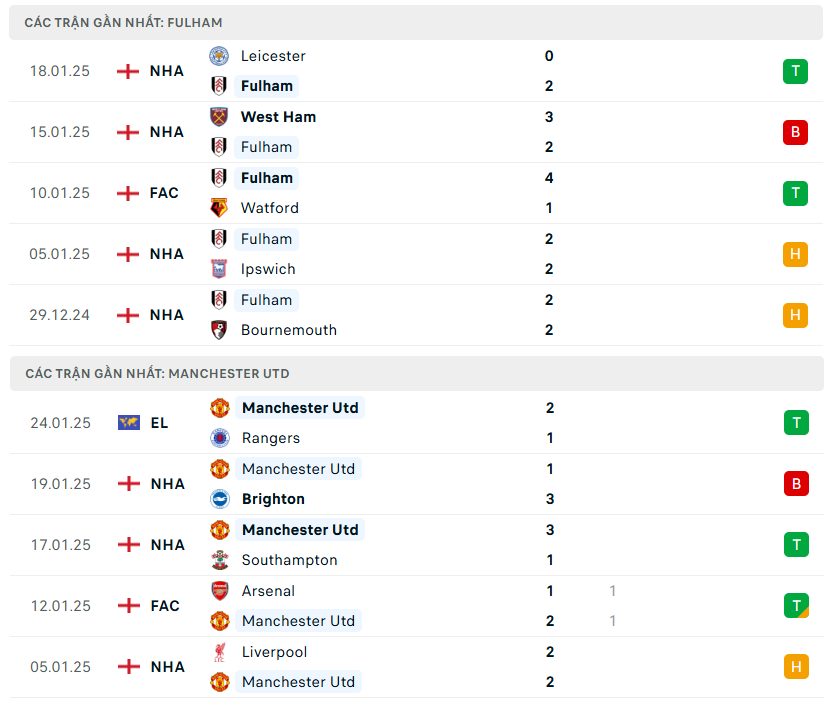Open the Manchester Utd recent matches header
Viewport: 830px width, 709px height.
pyautogui.click(x=157, y=374)
